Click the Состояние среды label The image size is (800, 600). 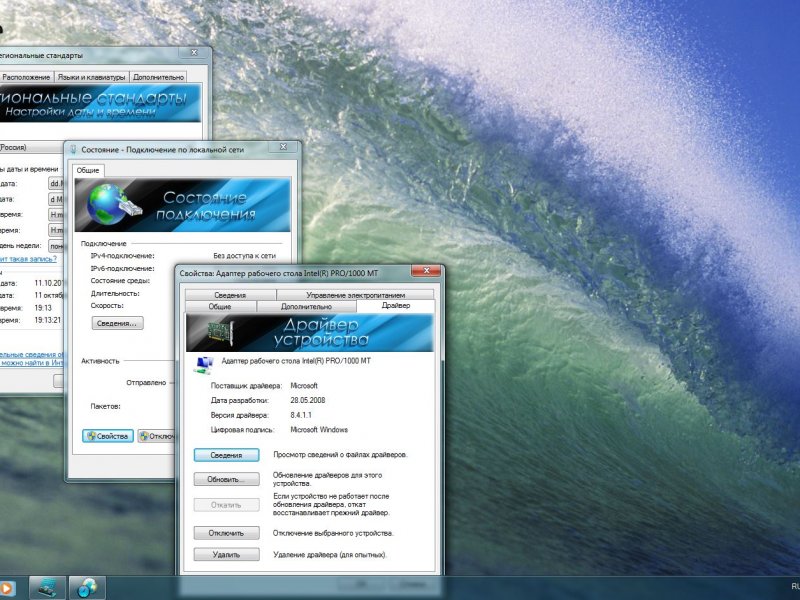(x=120, y=281)
